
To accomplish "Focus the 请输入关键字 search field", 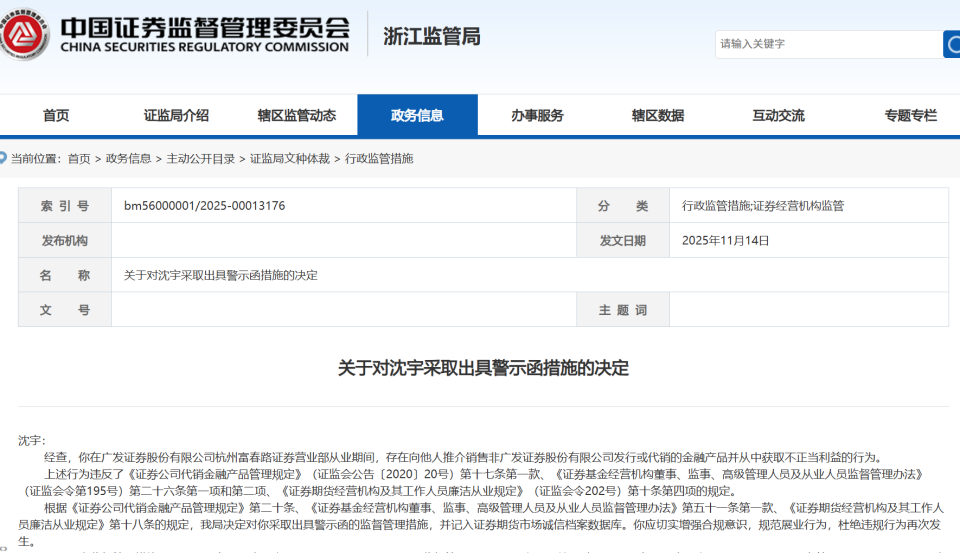I will 829,44.
